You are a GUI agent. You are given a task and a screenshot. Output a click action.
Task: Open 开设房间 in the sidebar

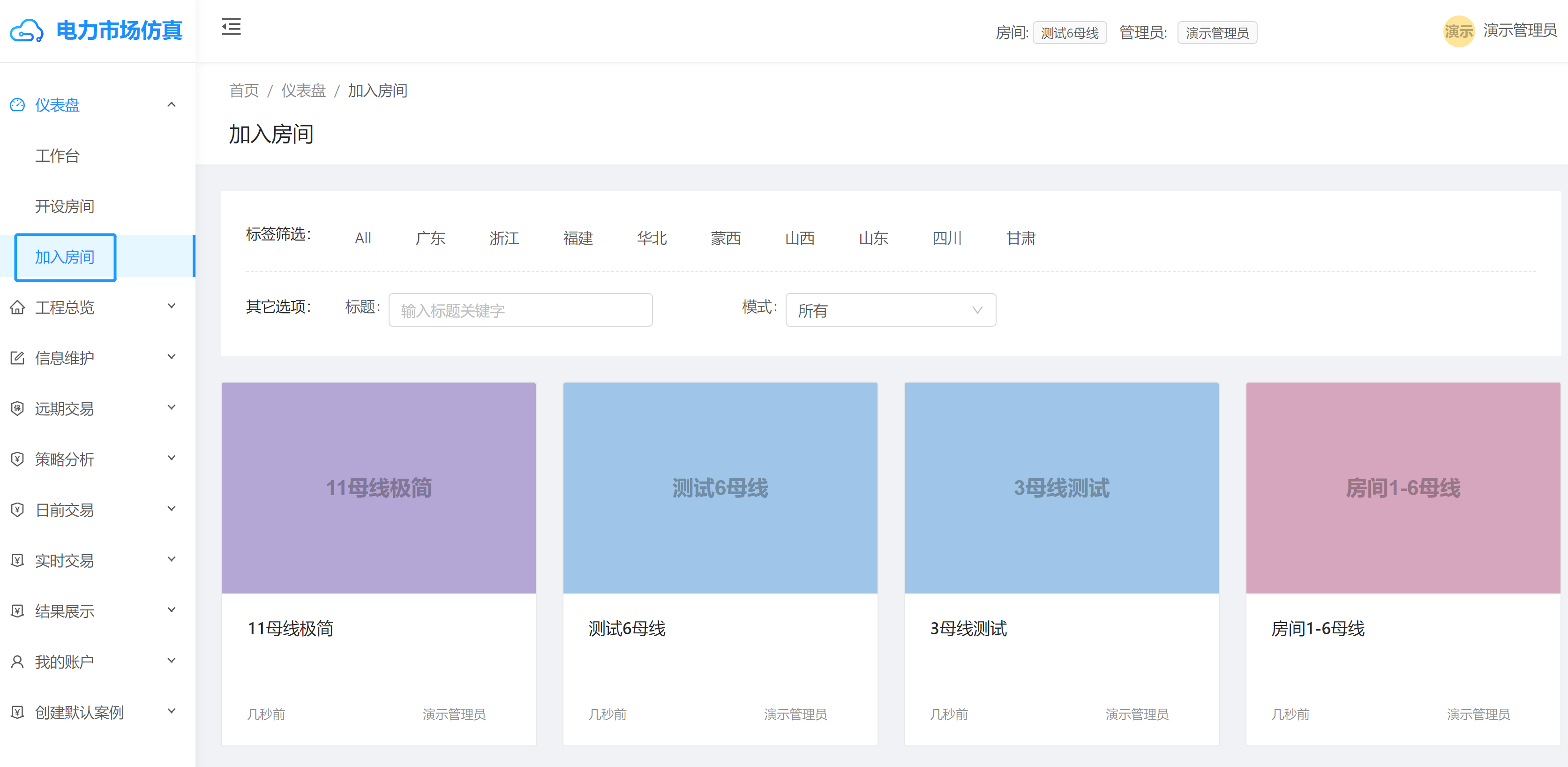point(65,206)
